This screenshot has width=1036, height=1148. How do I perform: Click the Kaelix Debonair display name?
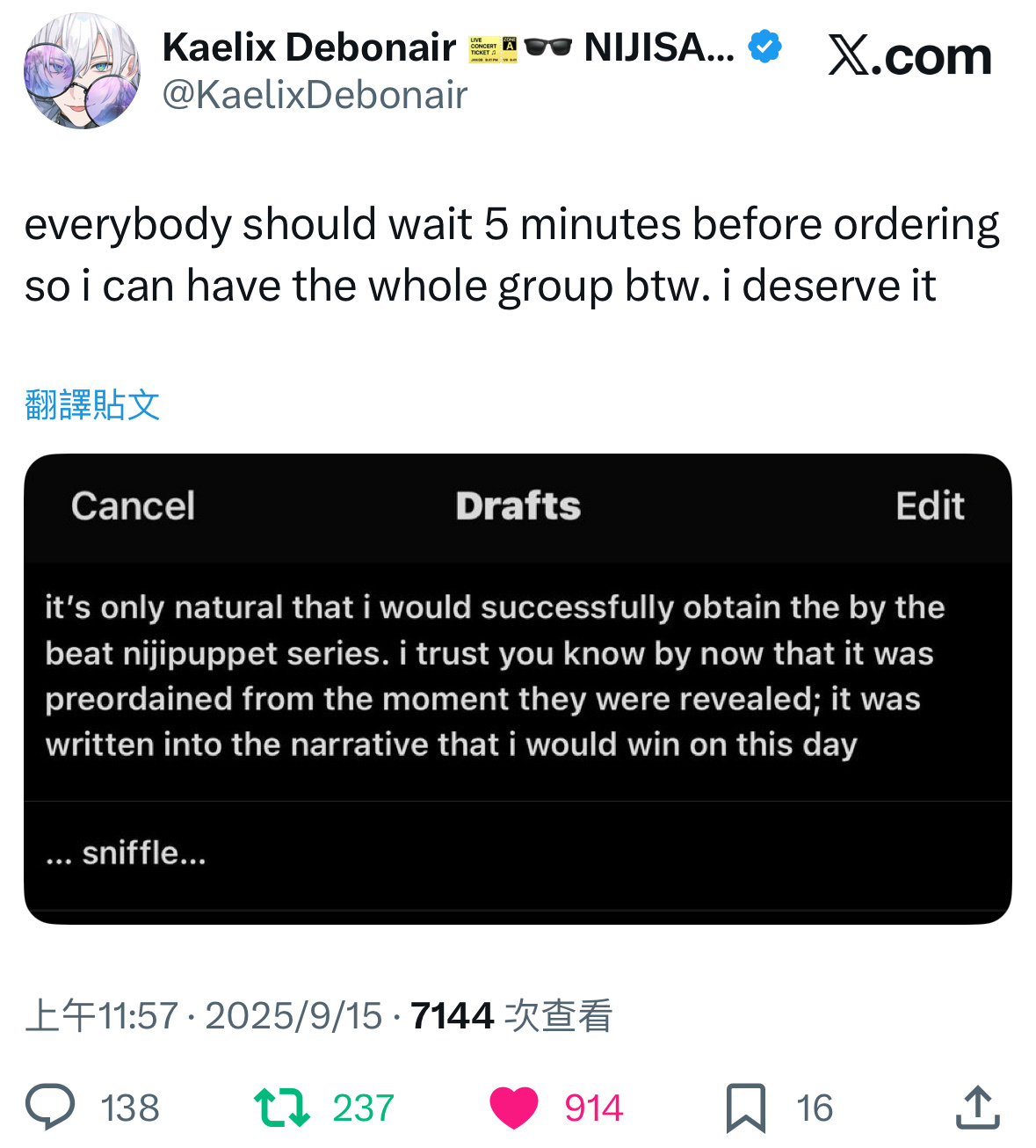309,47
